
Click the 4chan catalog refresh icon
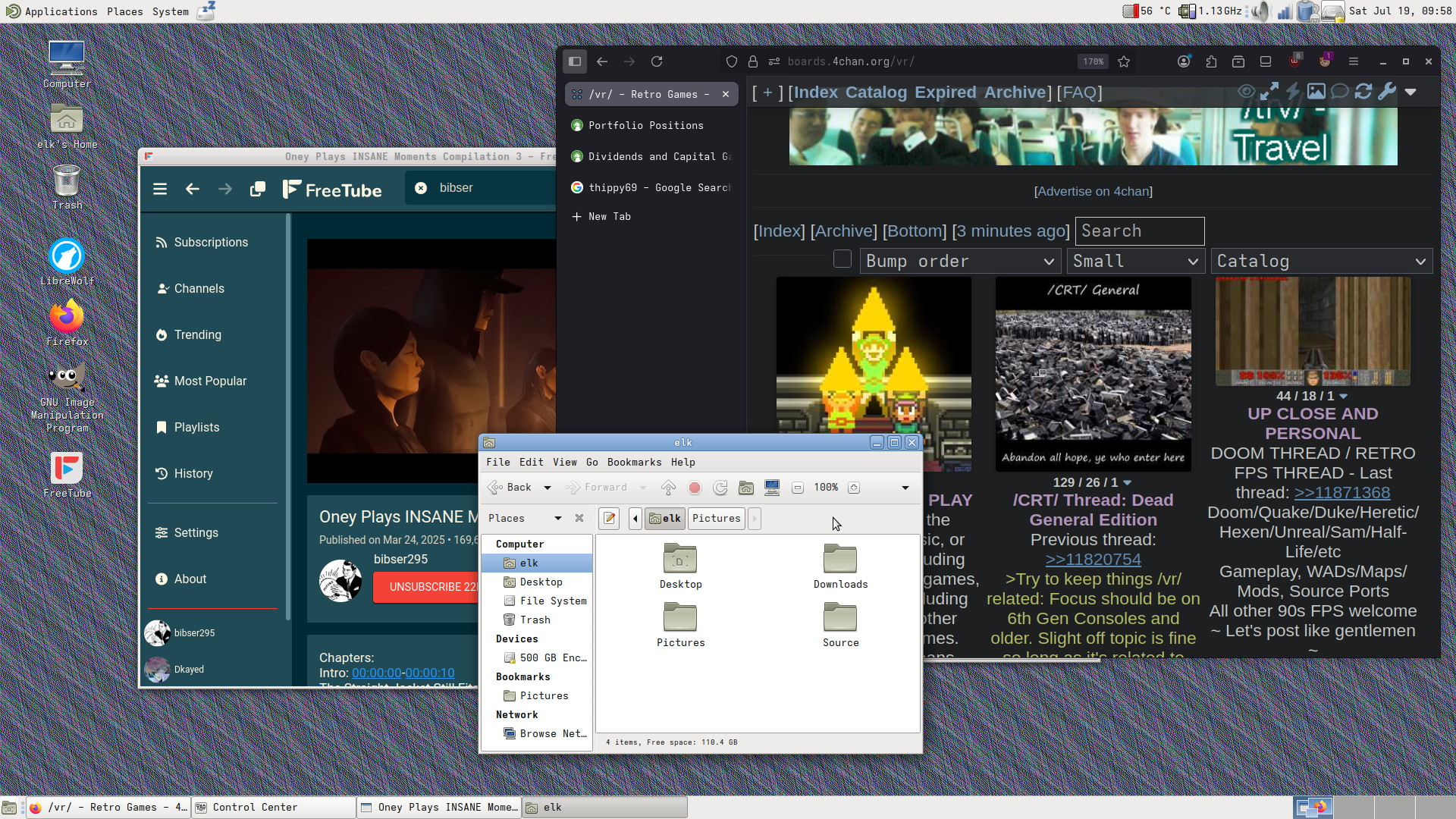click(x=1363, y=92)
